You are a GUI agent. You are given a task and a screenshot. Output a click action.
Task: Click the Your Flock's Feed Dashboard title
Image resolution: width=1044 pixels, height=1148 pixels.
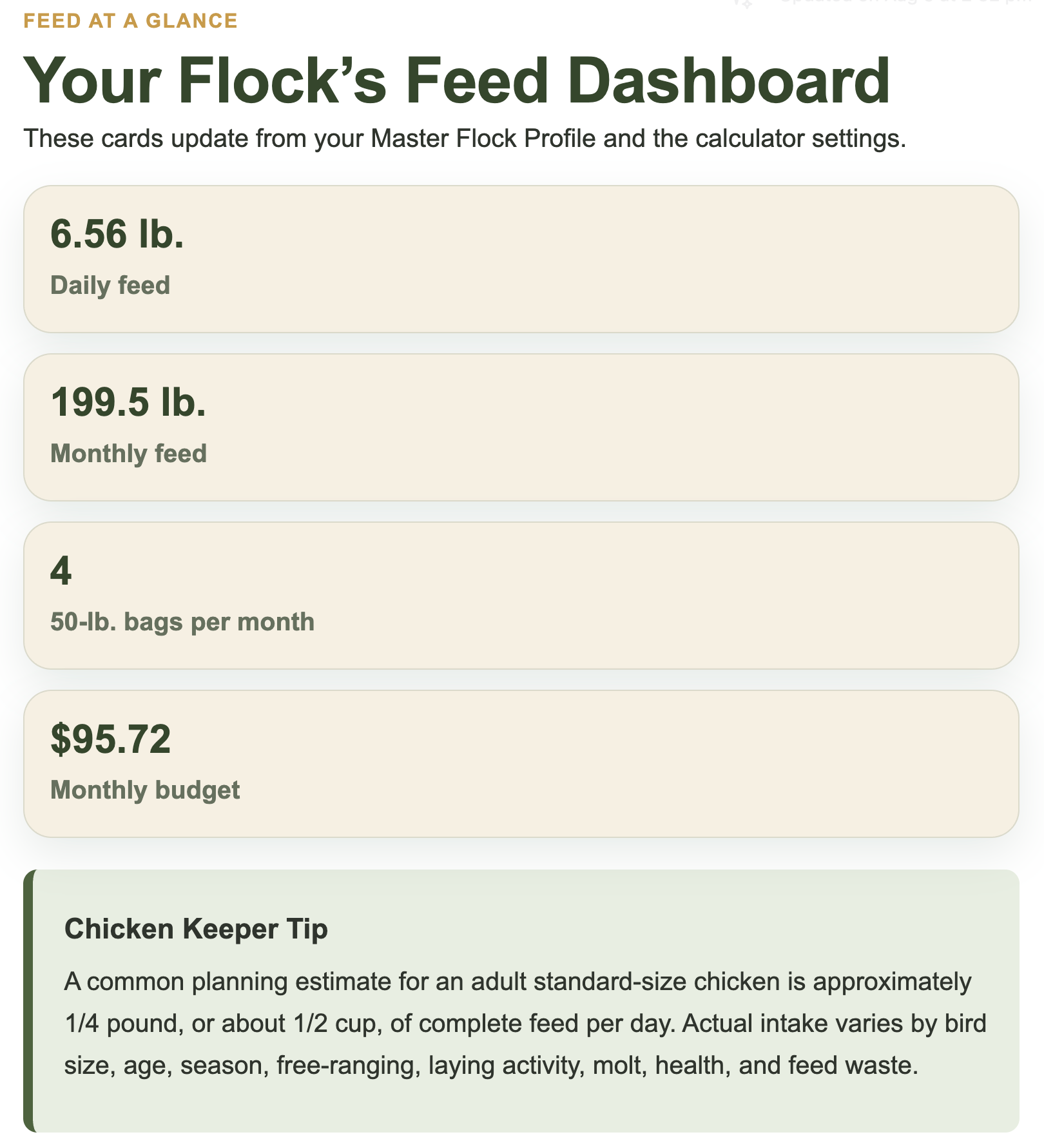(458, 81)
